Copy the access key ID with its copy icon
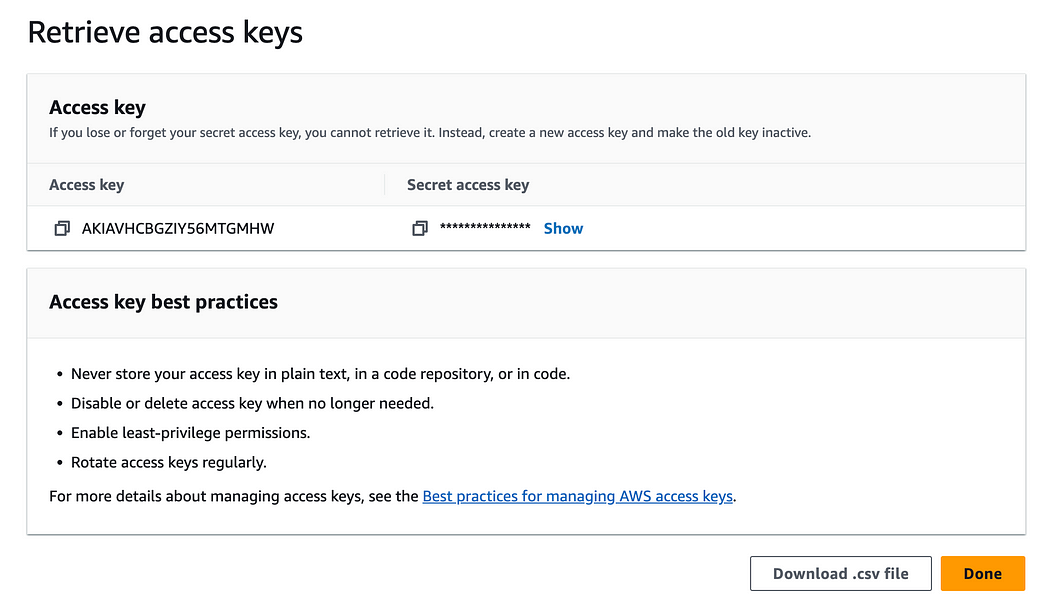Screen dimensions: 1050x604 tap(62, 228)
